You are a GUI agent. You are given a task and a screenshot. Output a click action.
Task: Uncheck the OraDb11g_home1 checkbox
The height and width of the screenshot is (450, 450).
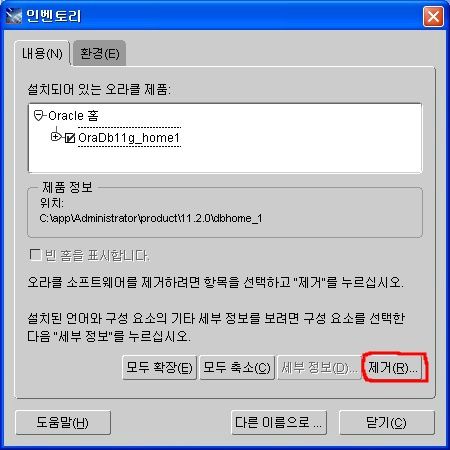coord(70,138)
